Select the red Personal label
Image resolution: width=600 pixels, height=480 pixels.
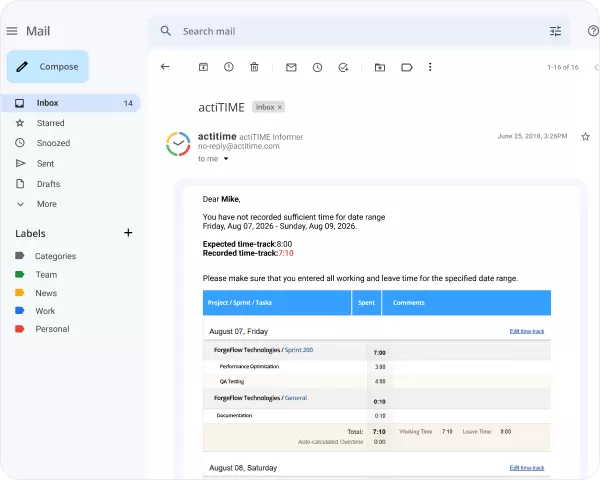point(42,329)
